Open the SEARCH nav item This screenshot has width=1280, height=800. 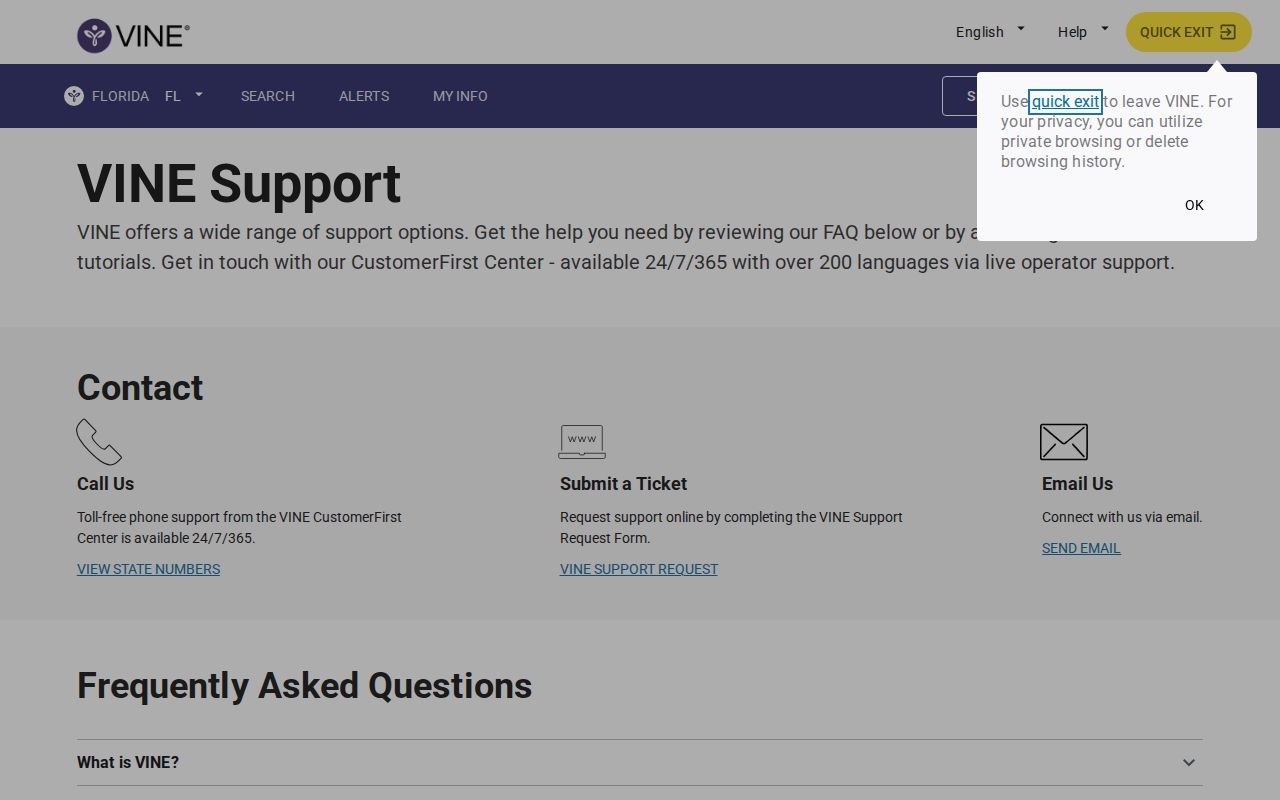(x=268, y=96)
